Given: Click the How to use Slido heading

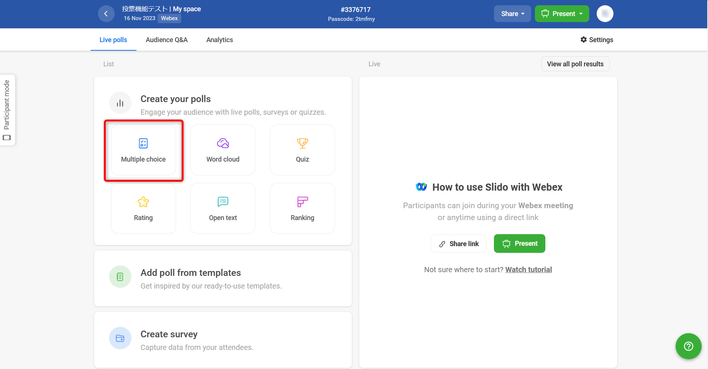Looking at the screenshot, I should 497,187.
